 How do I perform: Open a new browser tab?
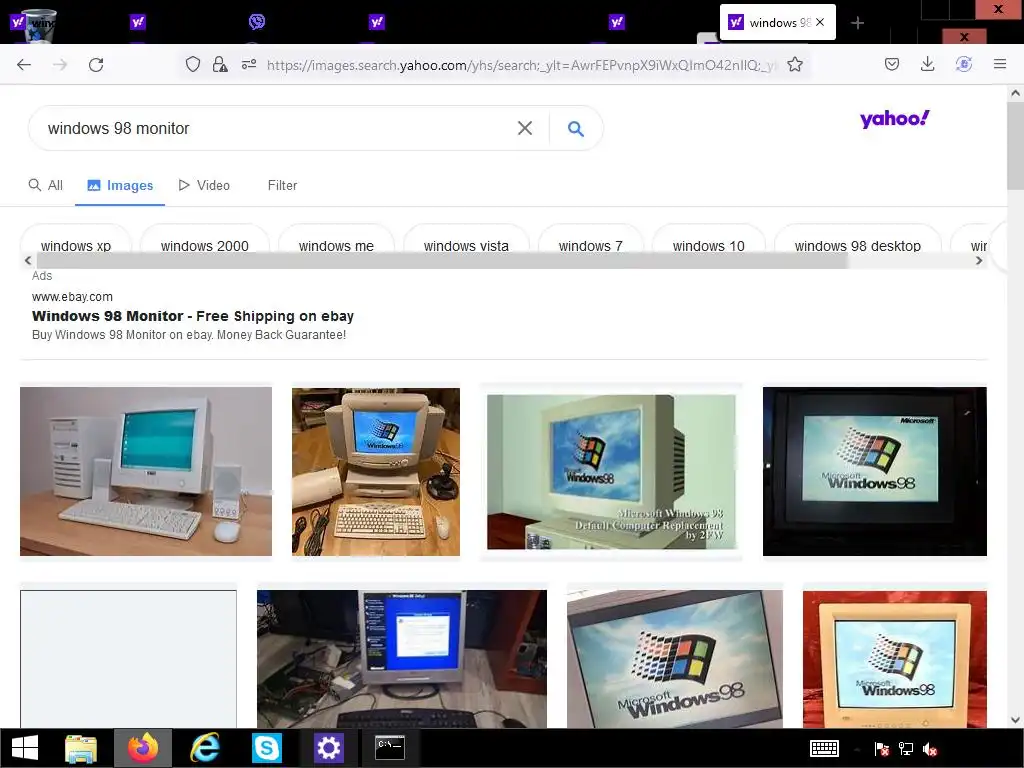[x=857, y=23]
